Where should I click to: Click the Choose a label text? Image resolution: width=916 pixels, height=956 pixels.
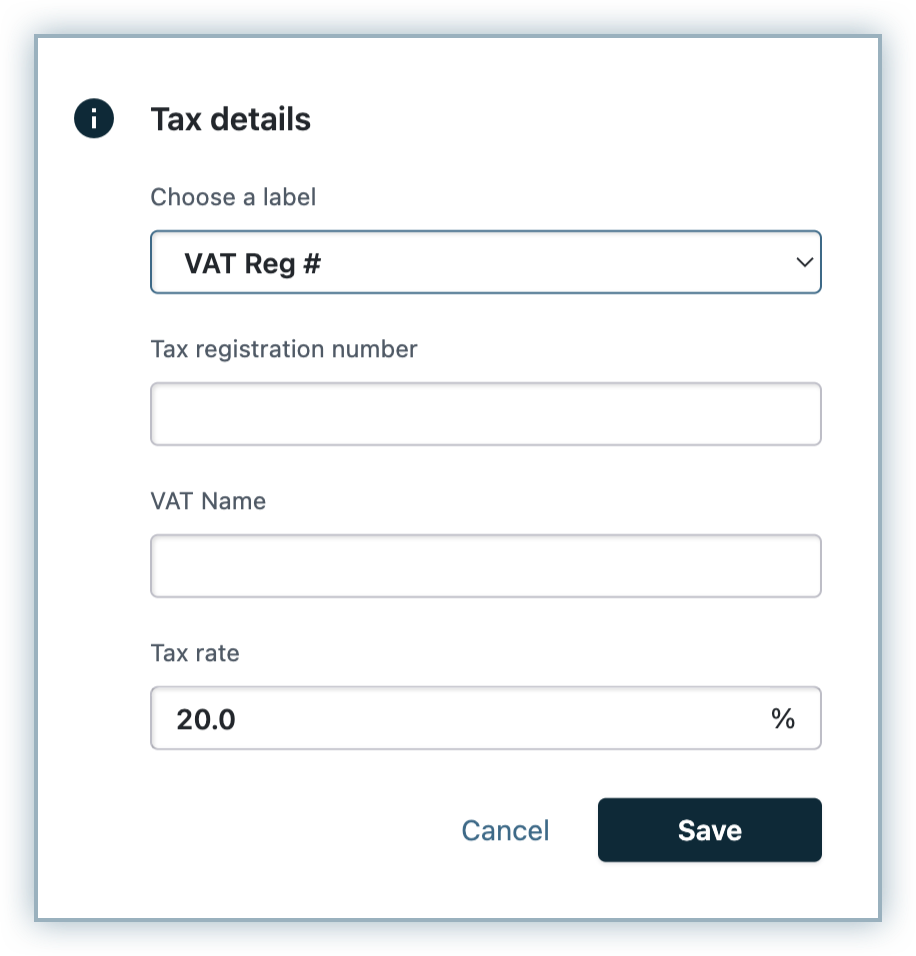coord(233,197)
